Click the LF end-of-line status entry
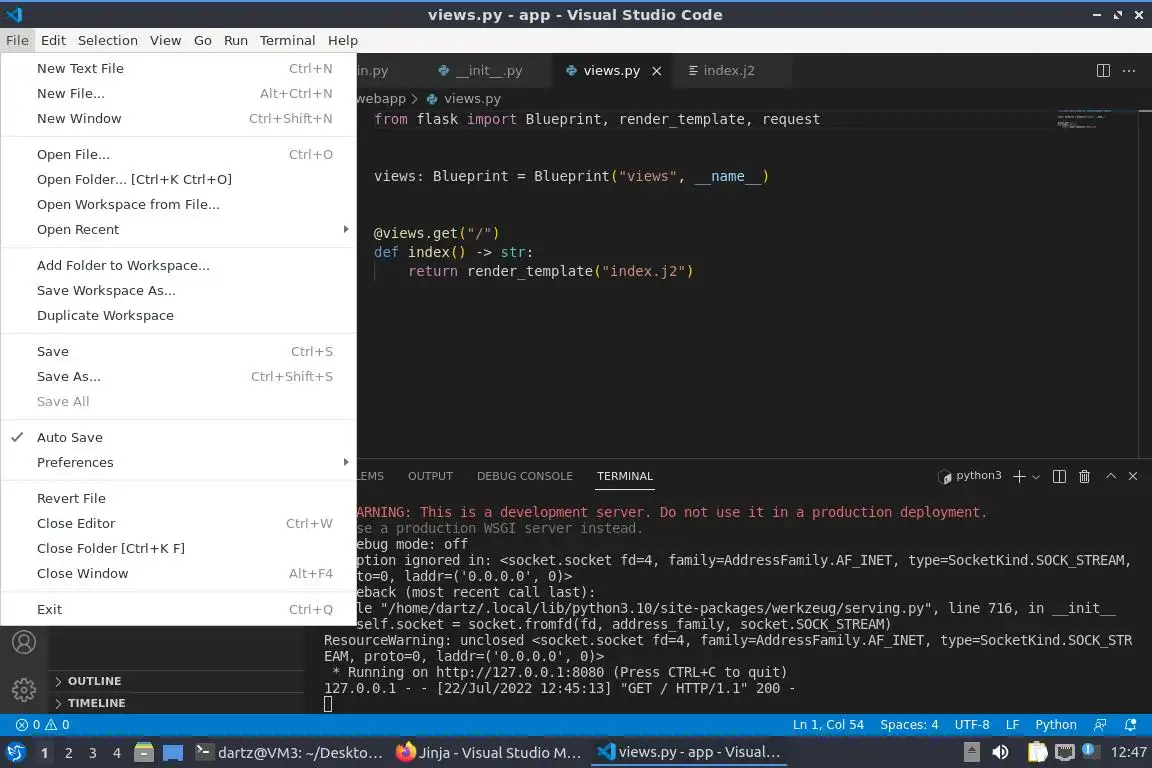This screenshot has height=768, width=1152. click(x=1012, y=725)
